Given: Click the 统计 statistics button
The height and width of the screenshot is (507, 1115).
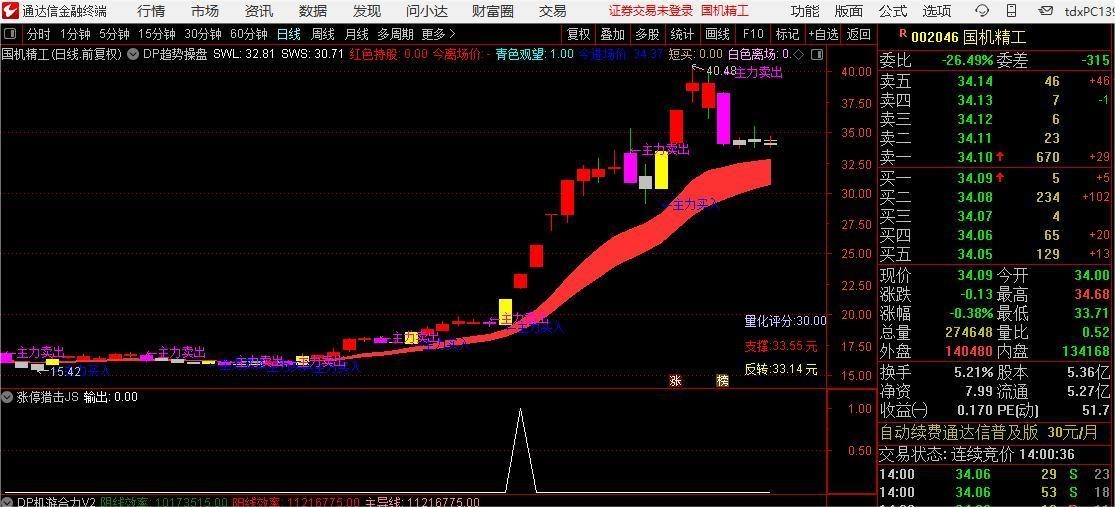Looking at the screenshot, I should (x=682, y=33).
